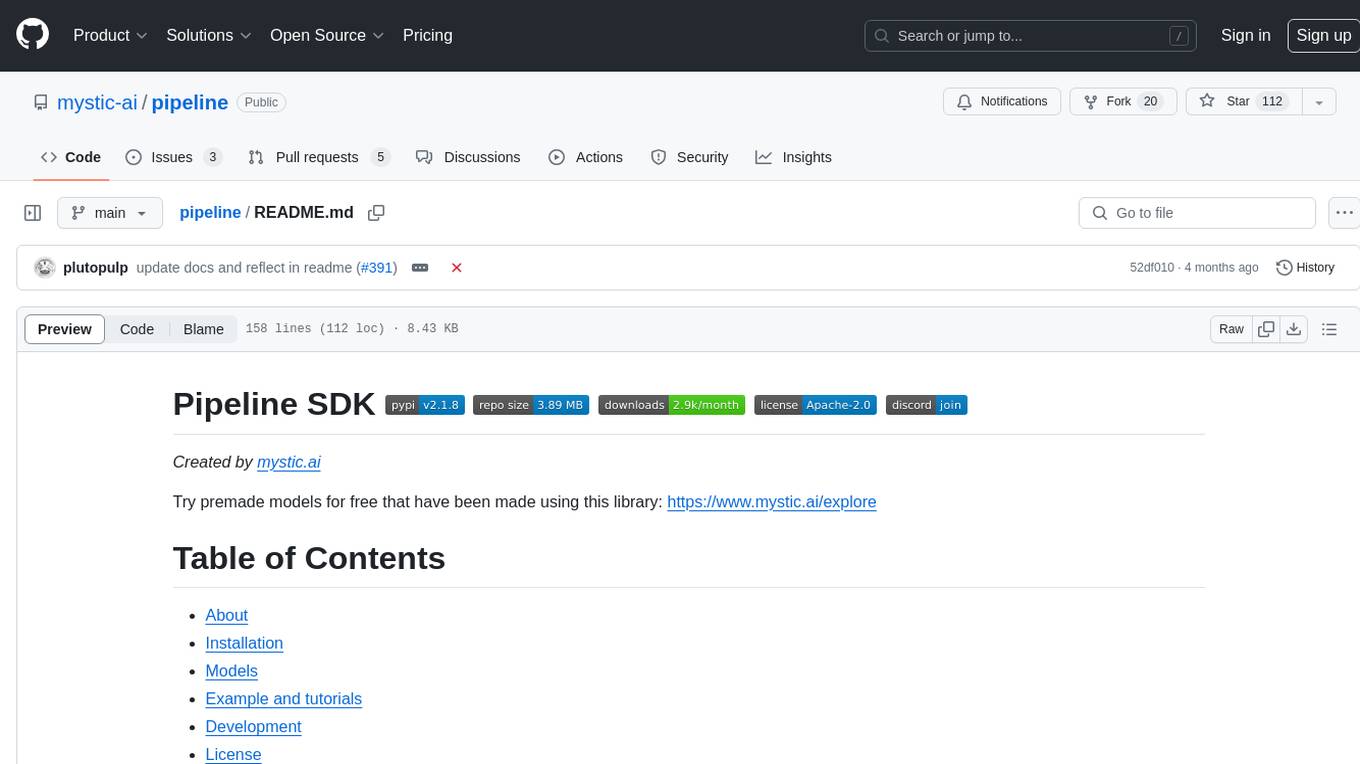Download the raw file
This screenshot has height=764, width=1360.
(1293, 329)
